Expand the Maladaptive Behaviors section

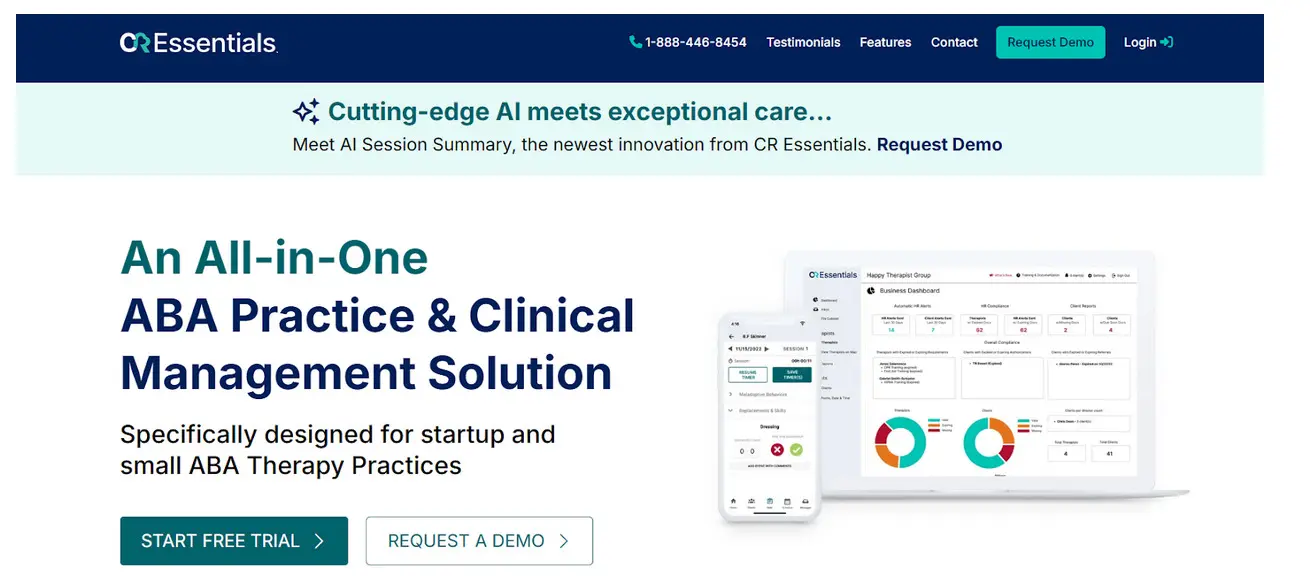pyautogui.click(x=731, y=394)
